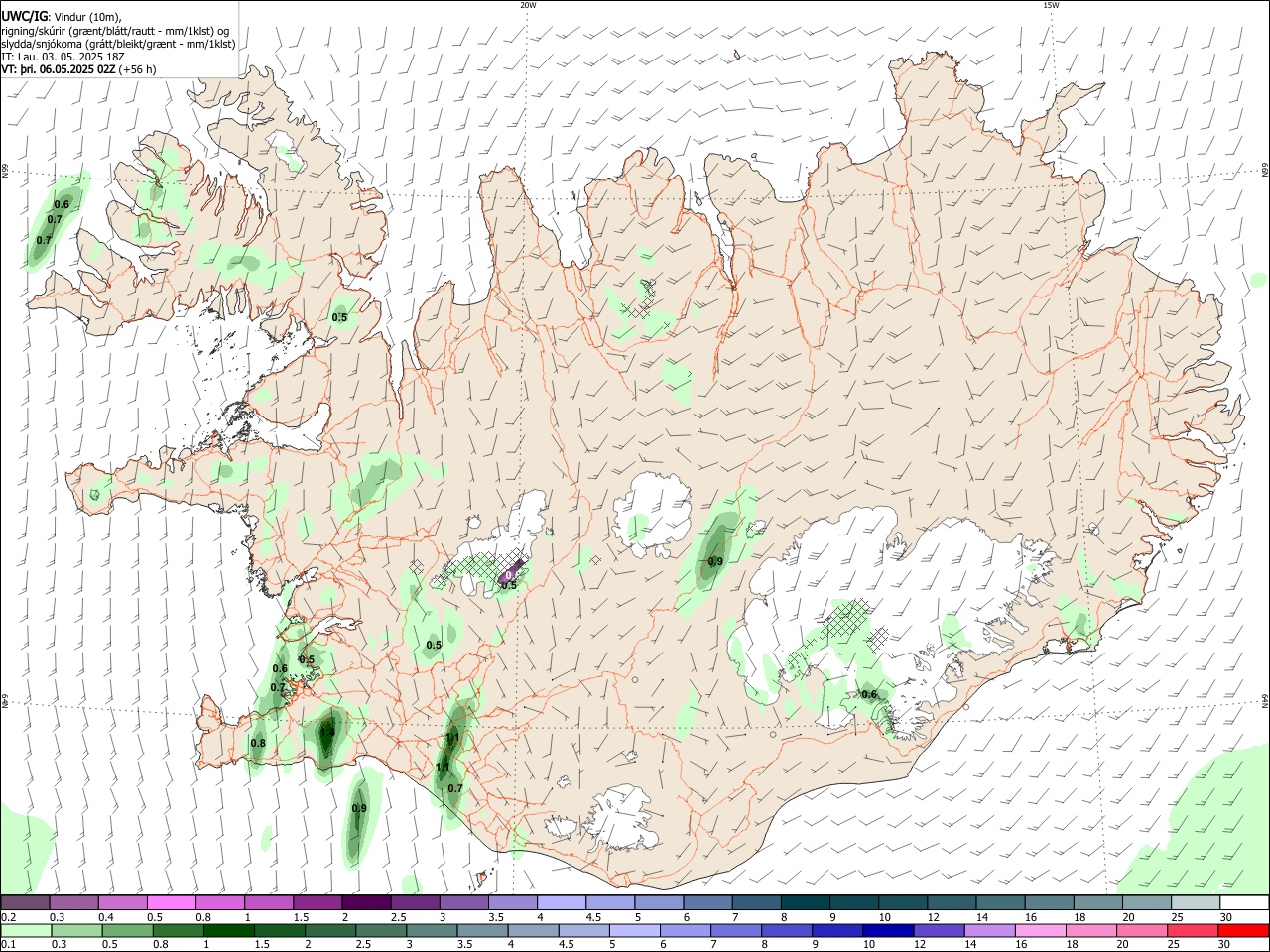
Task: Pick the medium green 0.5 swatch in lower legend
Action: tap(126, 931)
